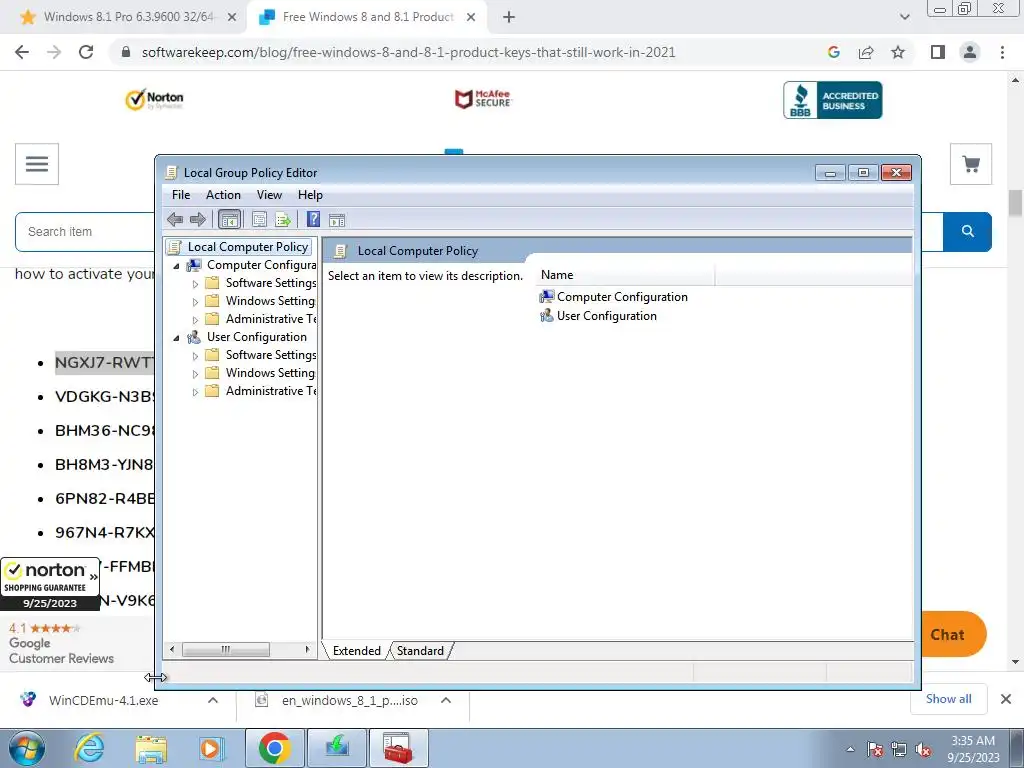The width and height of the screenshot is (1024, 768).
Task: Open Internet Explorer from the taskbar
Action: [x=89, y=748]
